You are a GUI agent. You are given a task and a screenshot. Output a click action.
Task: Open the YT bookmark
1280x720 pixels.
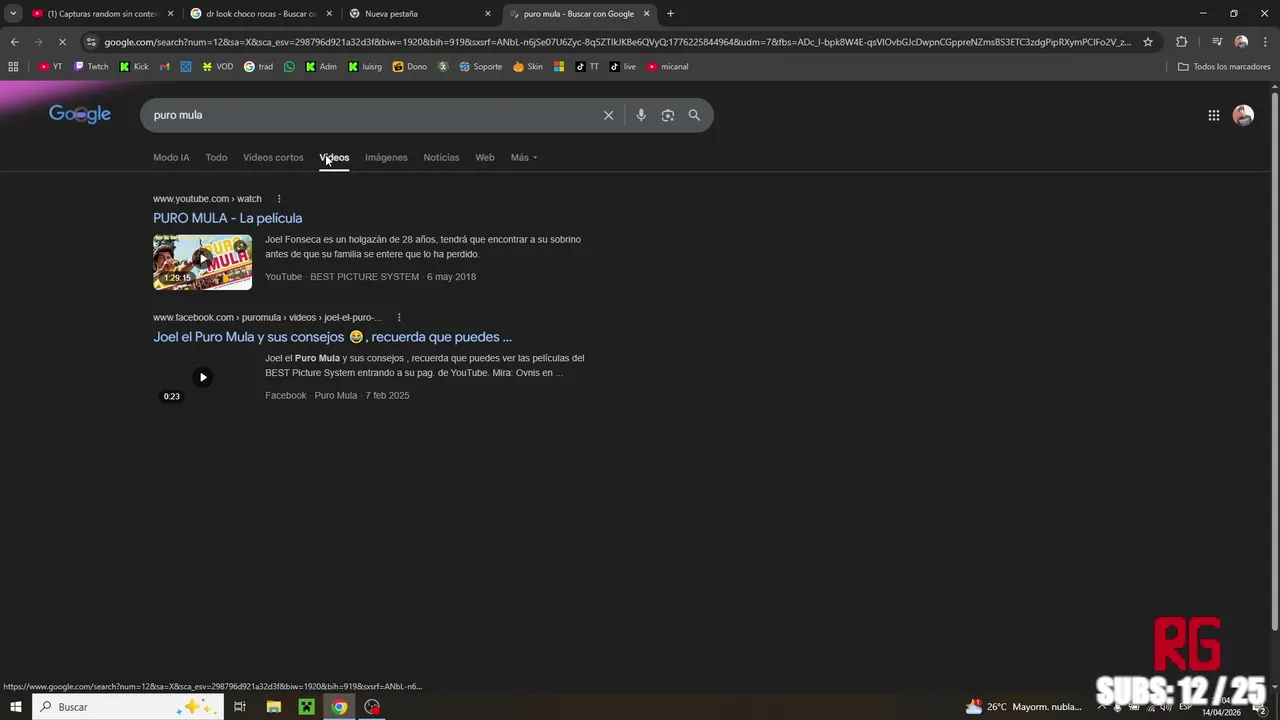tap(50, 67)
